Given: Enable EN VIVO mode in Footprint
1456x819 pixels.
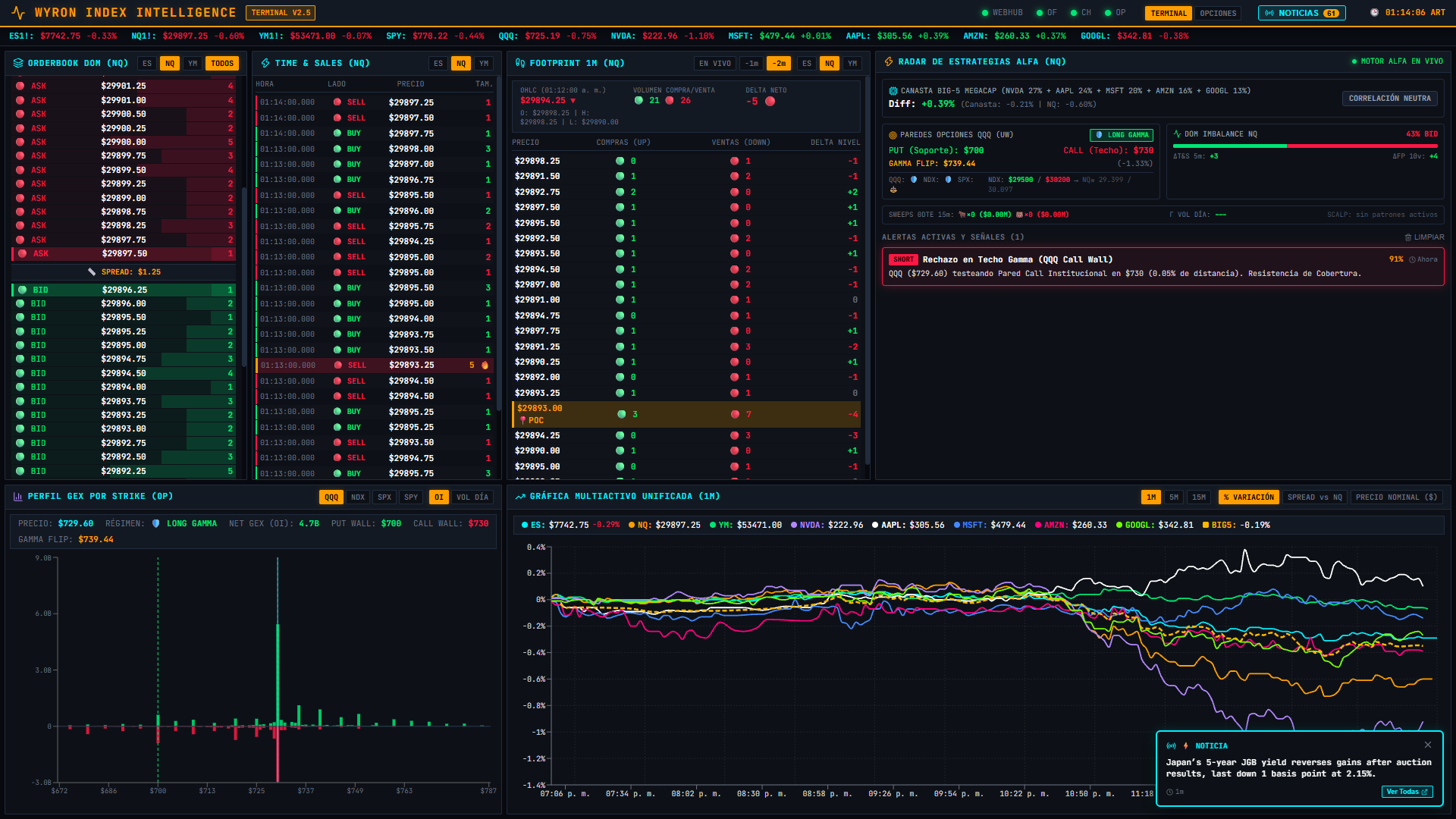Looking at the screenshot, I should tap(715, 64).
